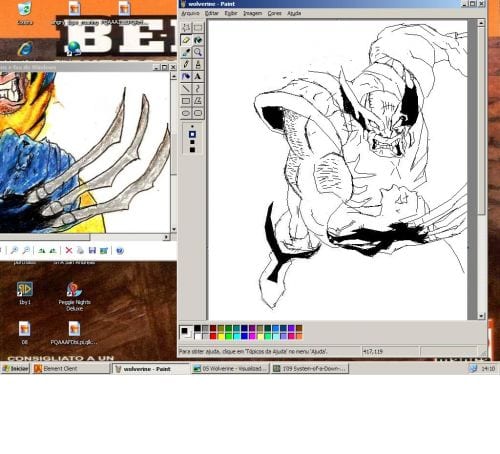Image resolution: width=500 pixels, height=454 pixels.
Task: Click the foreground/background color indicator box
Action: click(x=186, y=332)
